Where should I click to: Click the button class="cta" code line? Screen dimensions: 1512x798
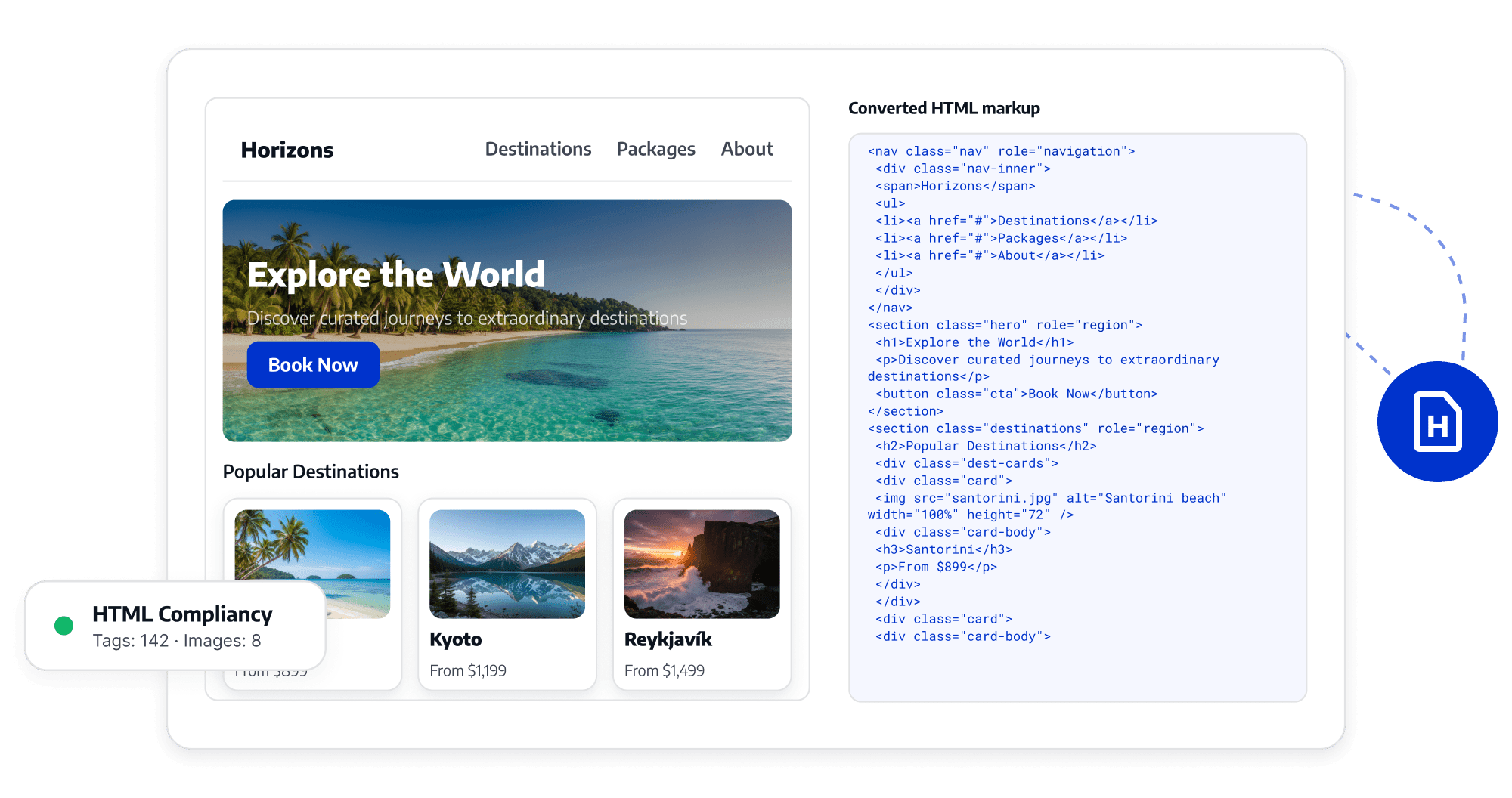click(1017, 394)
